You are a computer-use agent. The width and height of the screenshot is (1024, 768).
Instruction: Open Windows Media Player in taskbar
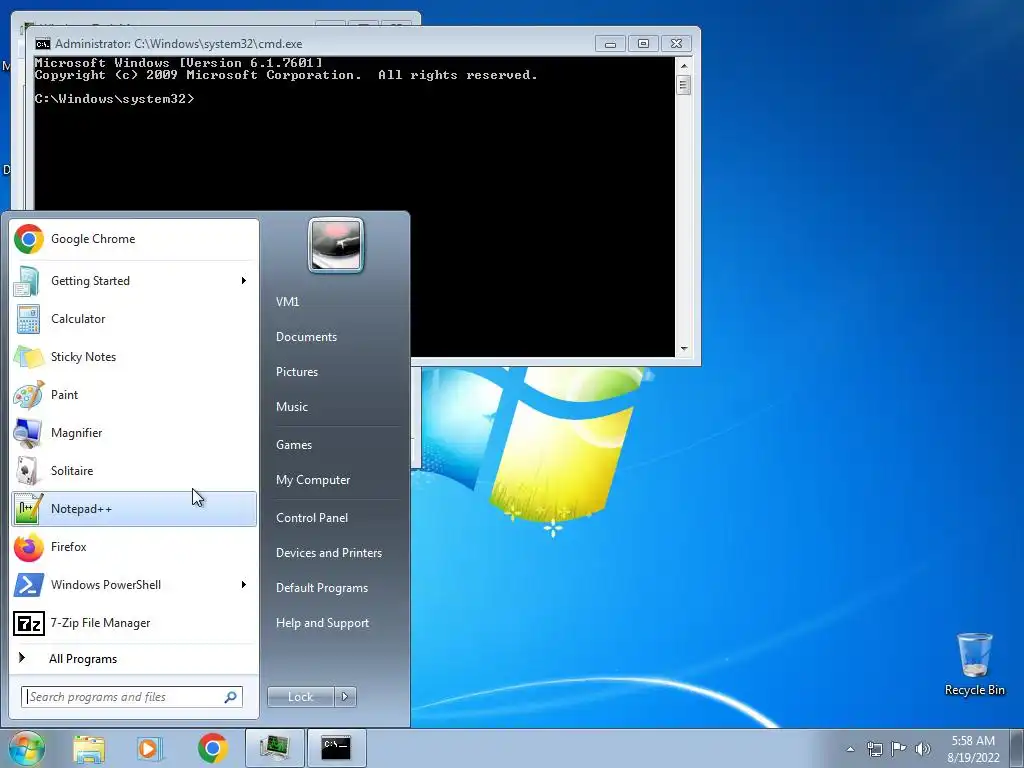click(x=150, y=748)
